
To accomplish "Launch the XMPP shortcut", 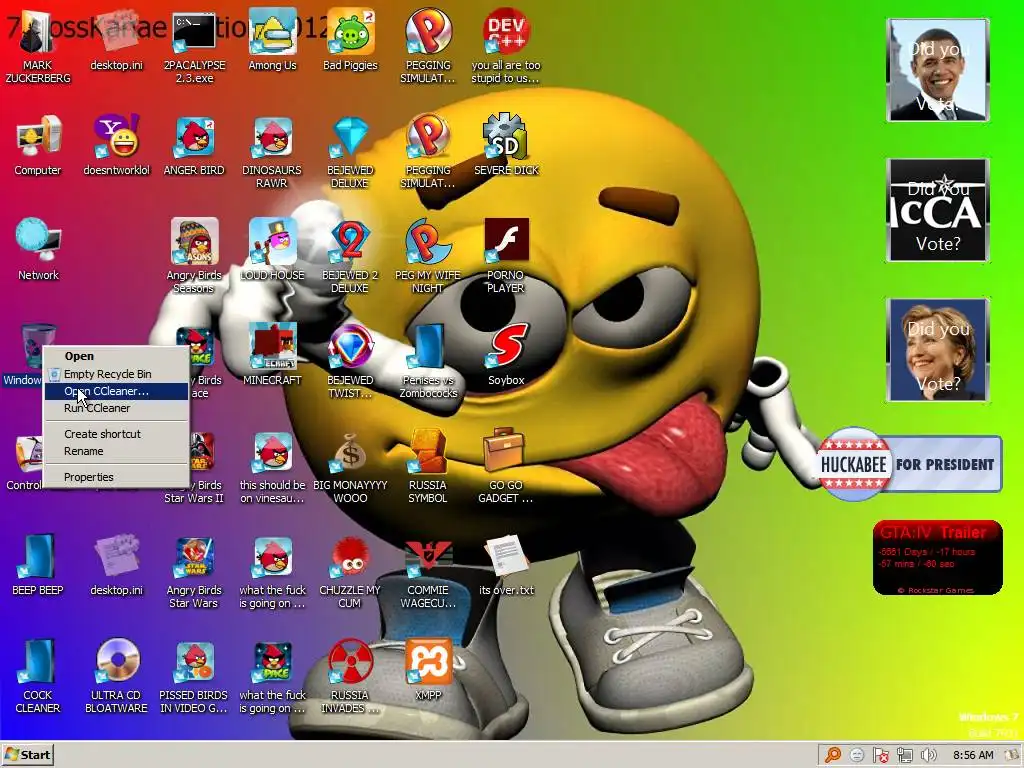I will point(428,670).
